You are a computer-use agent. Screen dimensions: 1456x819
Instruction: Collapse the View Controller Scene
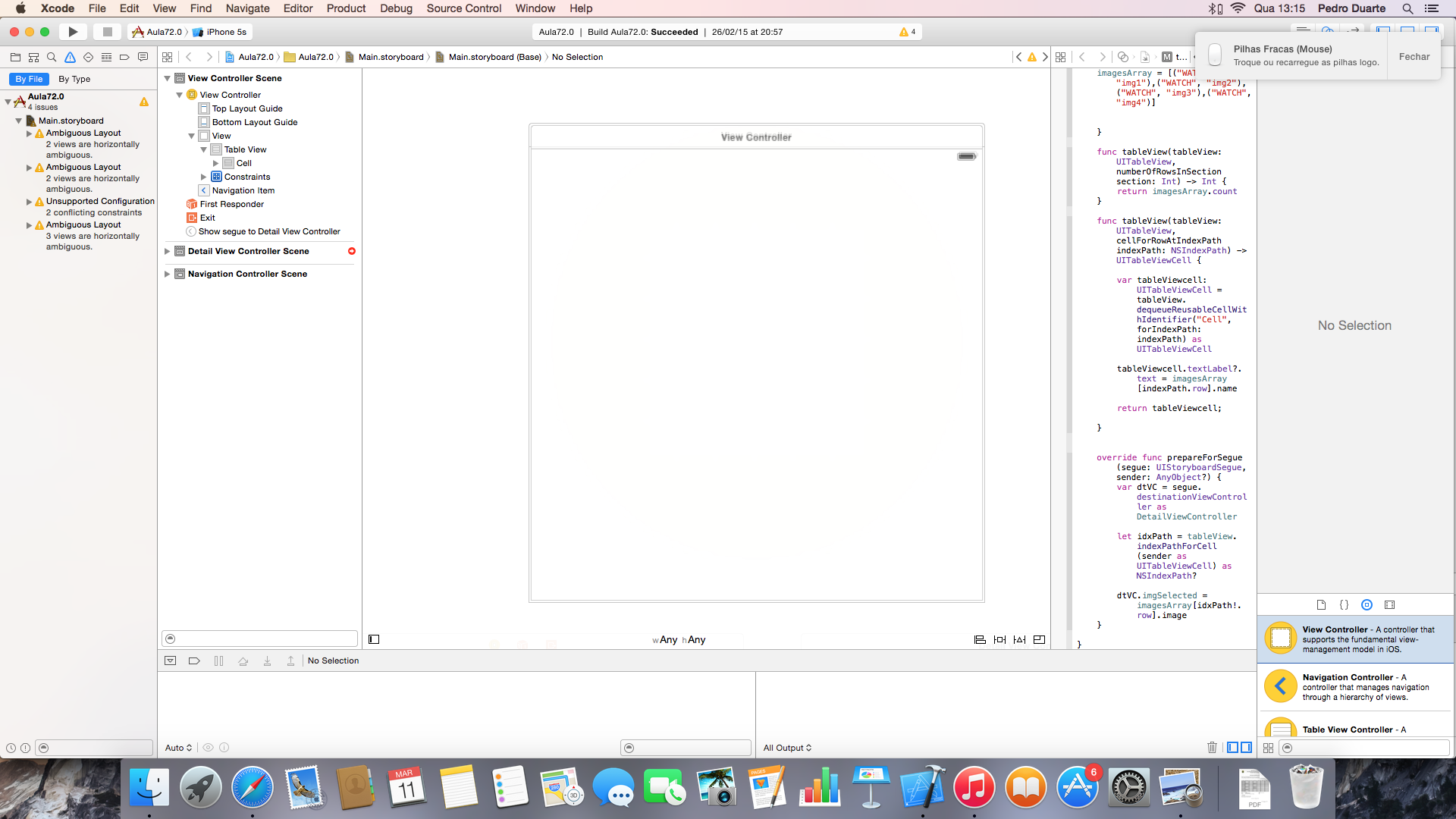click(168, 78)
